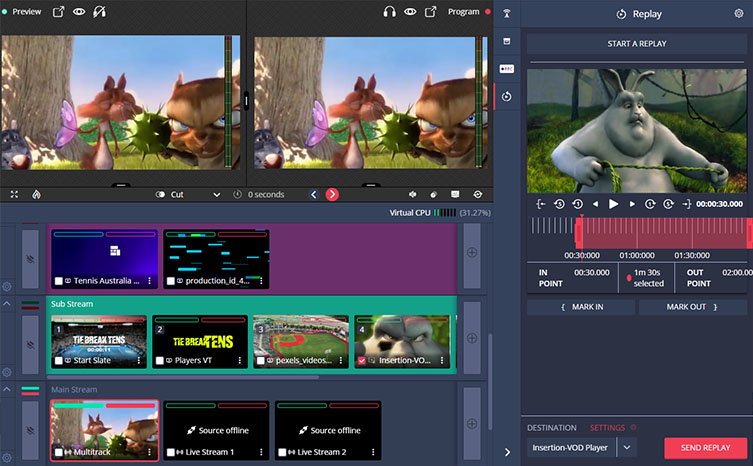This screenshot has height=466, width=753.
Task: Open Multitrack three-dot options menu
Action: 149,452
